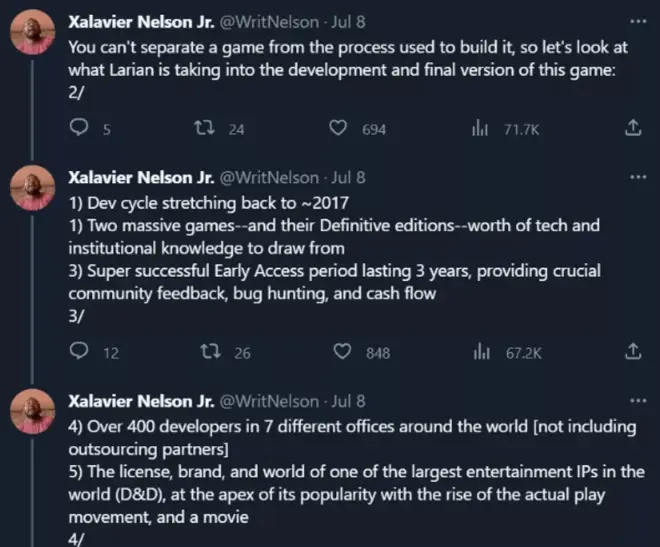Like the tweet with 694 likes
Image resolution: width=660 pixels, height=547 pixels.
point(339,128)
